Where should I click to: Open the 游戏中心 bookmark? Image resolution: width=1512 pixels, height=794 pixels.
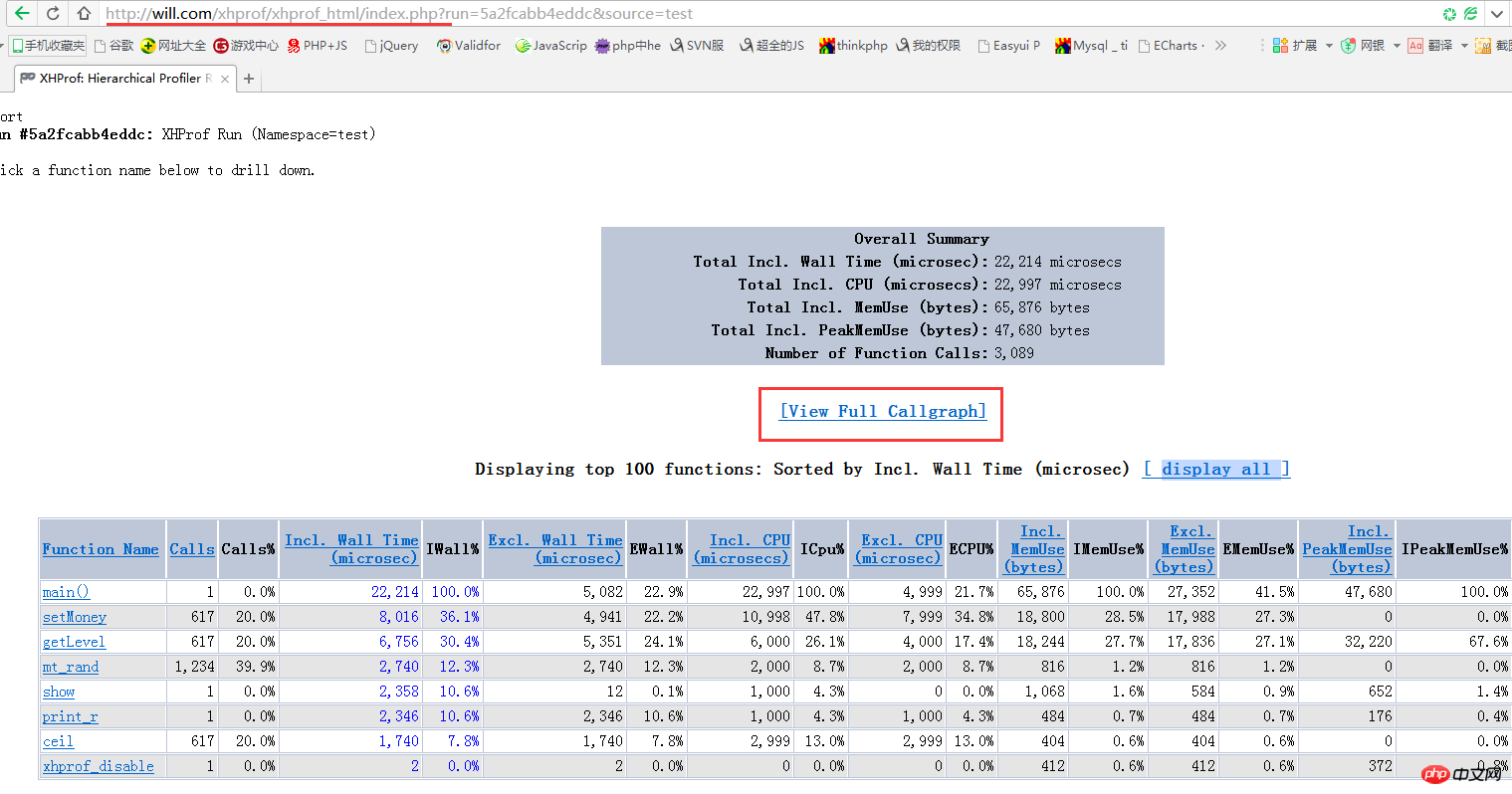click(246, 46)
